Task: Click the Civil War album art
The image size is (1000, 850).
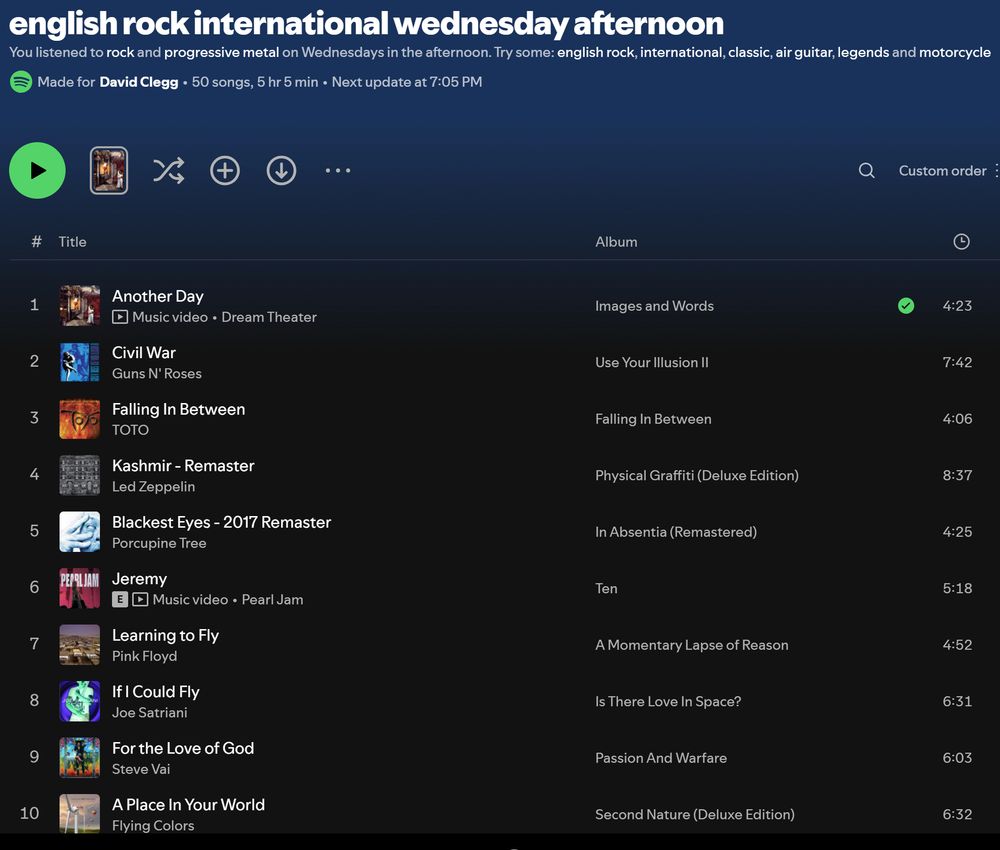Action: click(x=80, y=362)
